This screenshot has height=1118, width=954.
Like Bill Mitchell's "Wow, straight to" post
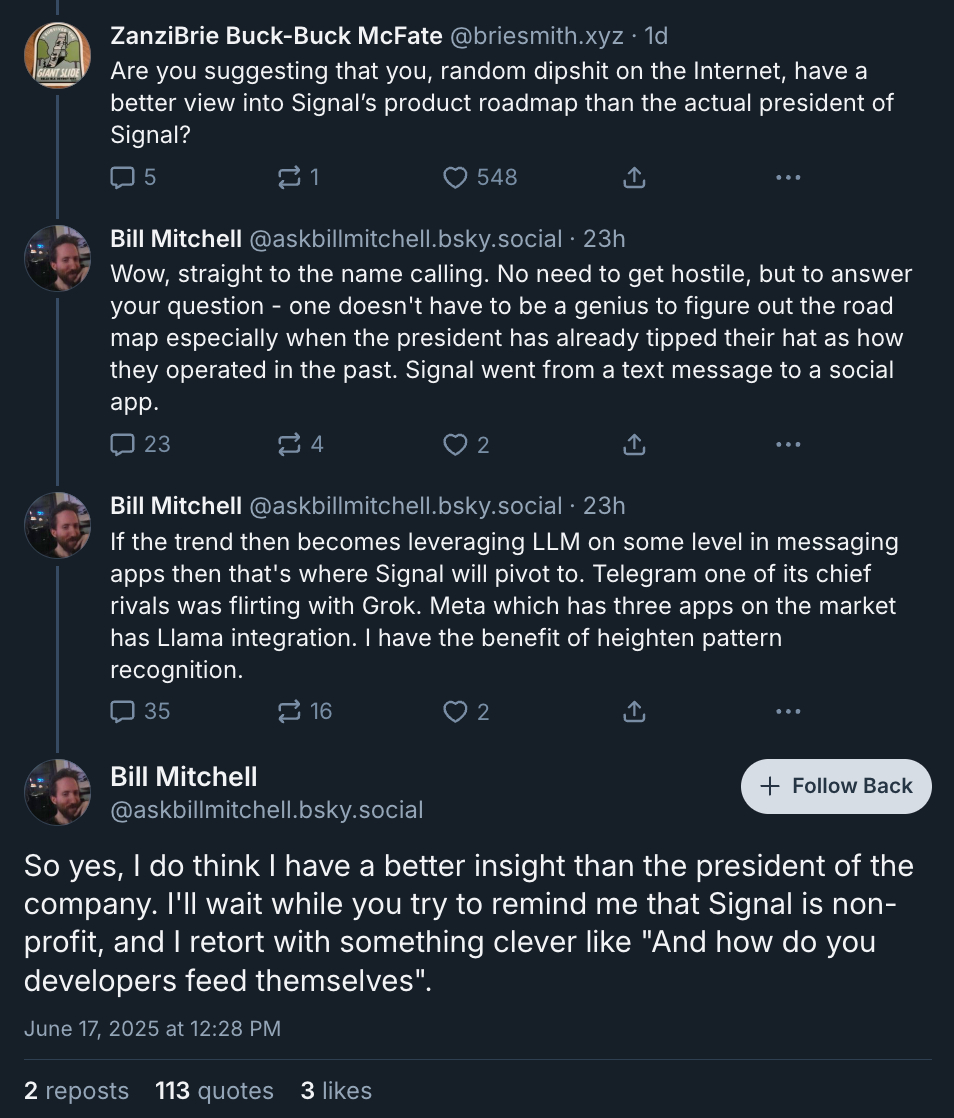point(456,444)
